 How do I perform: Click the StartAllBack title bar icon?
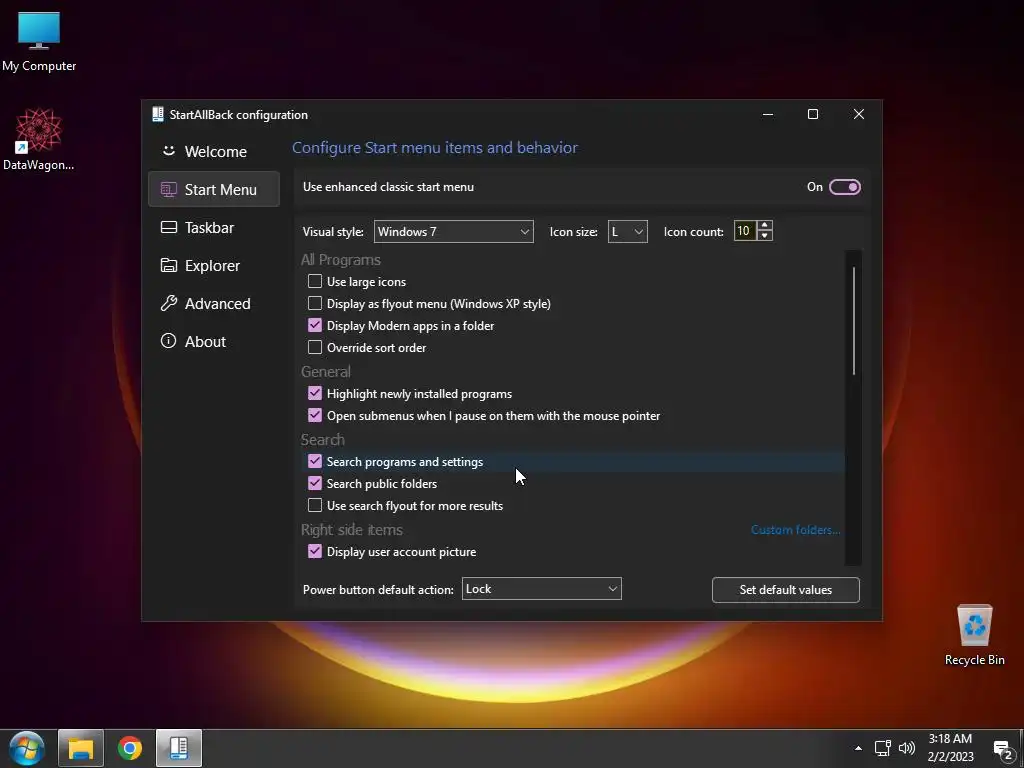[157, 114]
